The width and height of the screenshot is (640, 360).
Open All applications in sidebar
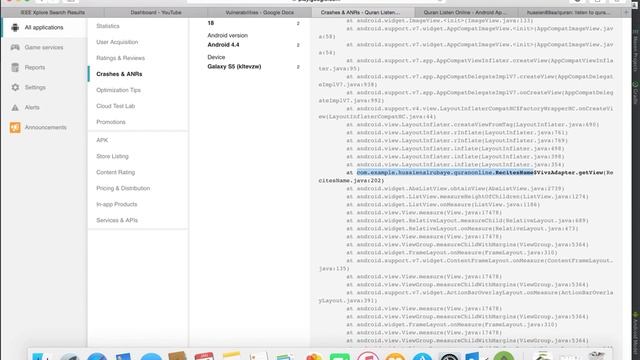click(44, 27)
